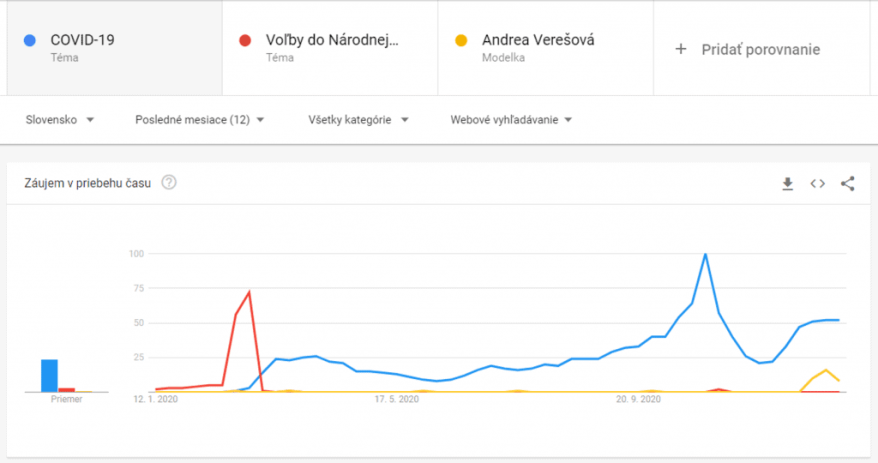Viewport: 878px width, 463px height.
Task: Click the blue Priemer average bar
Action: click(49, 376)
